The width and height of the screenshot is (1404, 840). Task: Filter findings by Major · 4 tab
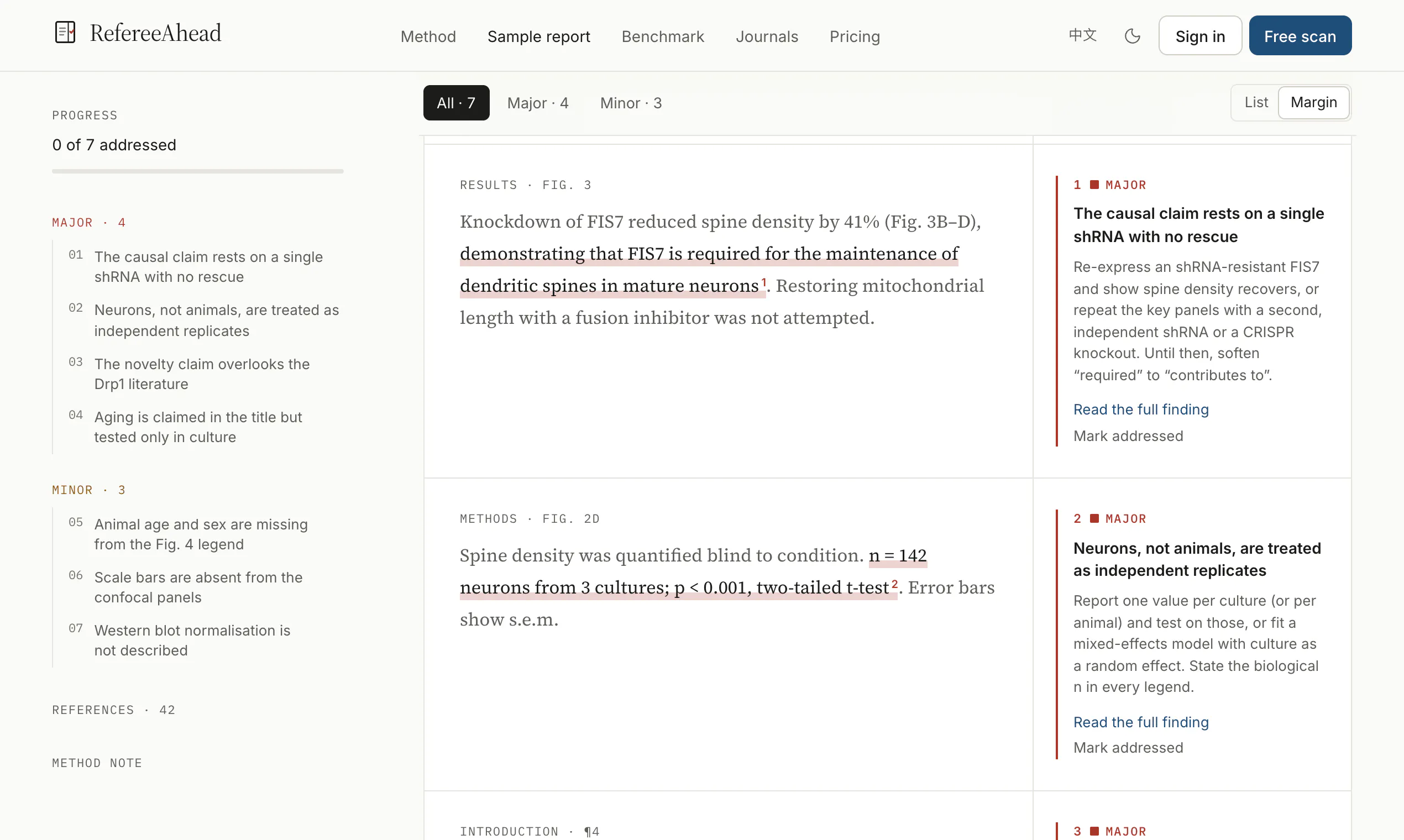tap(537, 103)
